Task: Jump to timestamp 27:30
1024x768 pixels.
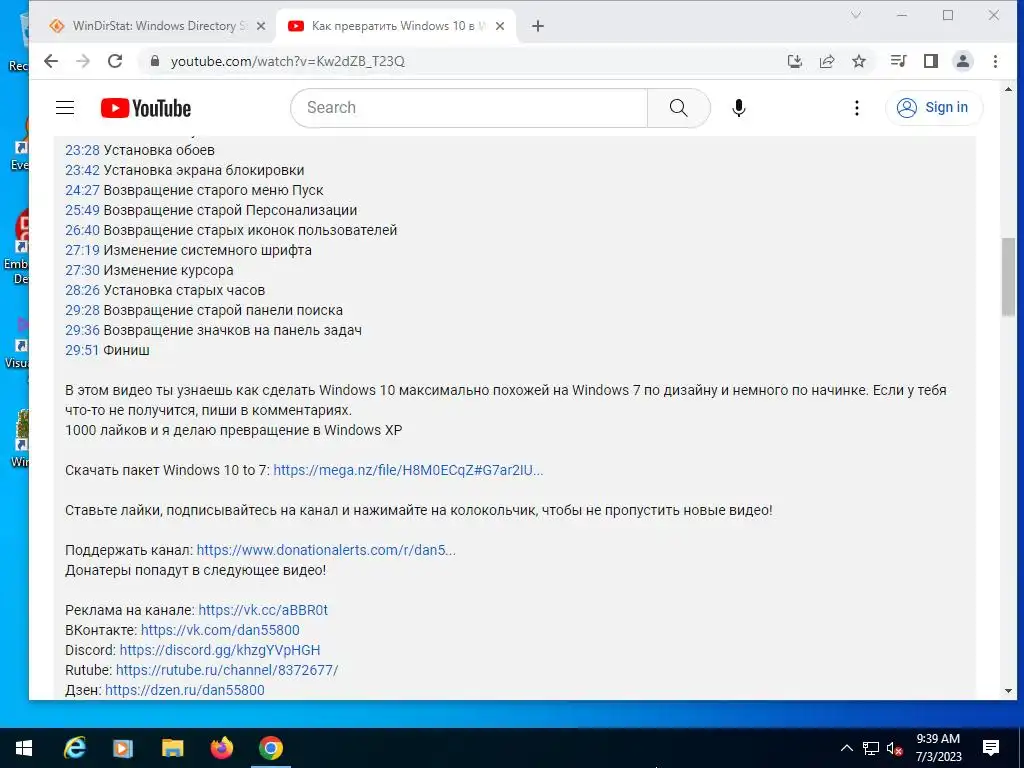Action: [82, 270]
